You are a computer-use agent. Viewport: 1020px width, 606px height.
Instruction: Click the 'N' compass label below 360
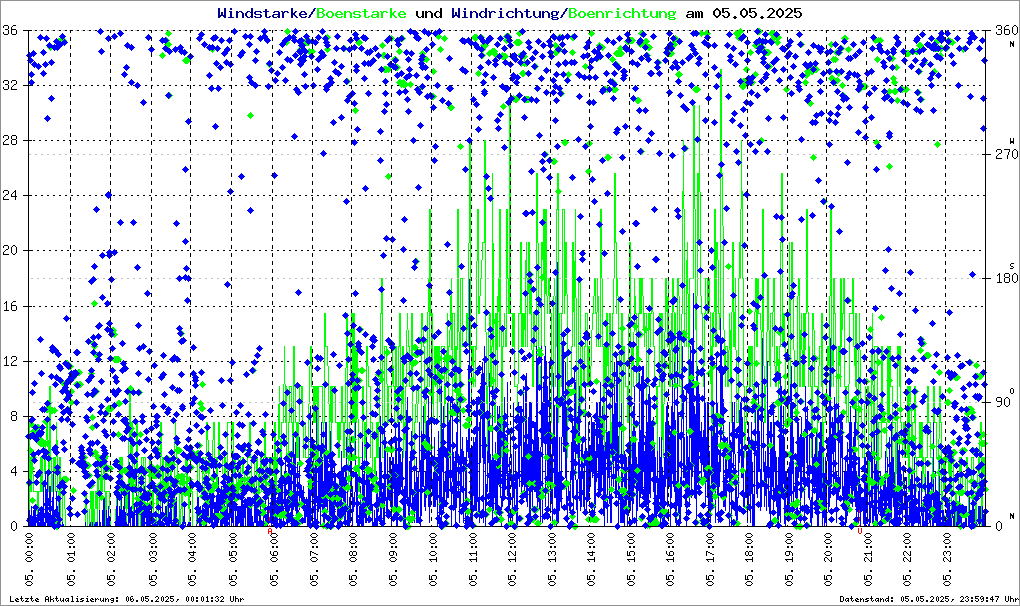[1012, 44]
